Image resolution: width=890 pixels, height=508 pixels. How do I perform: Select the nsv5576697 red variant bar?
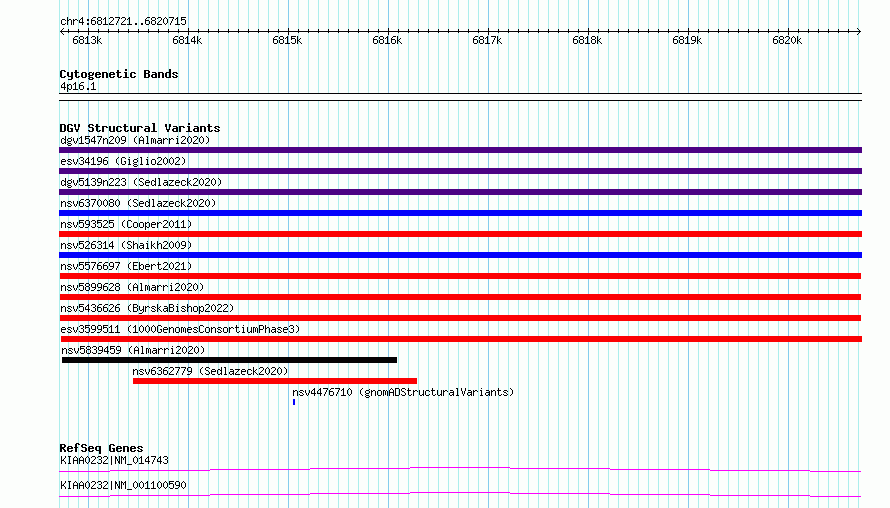460,276
